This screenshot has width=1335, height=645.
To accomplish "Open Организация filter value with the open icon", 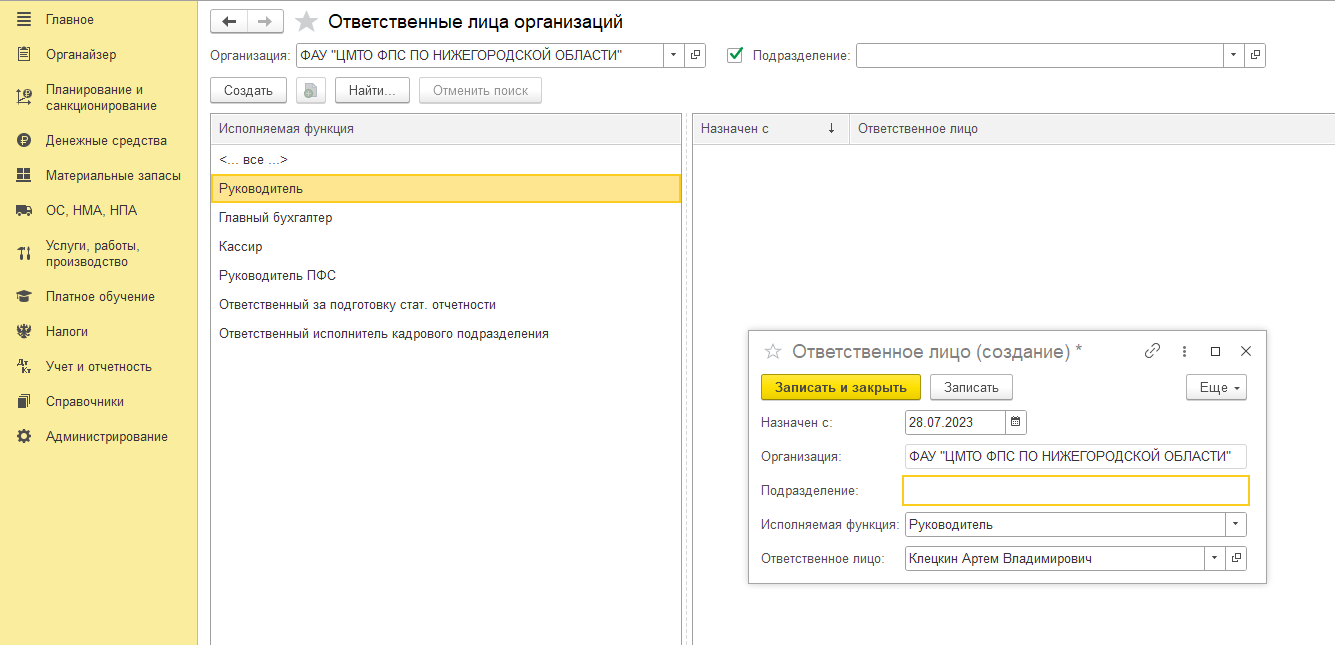I will [696, 55].
